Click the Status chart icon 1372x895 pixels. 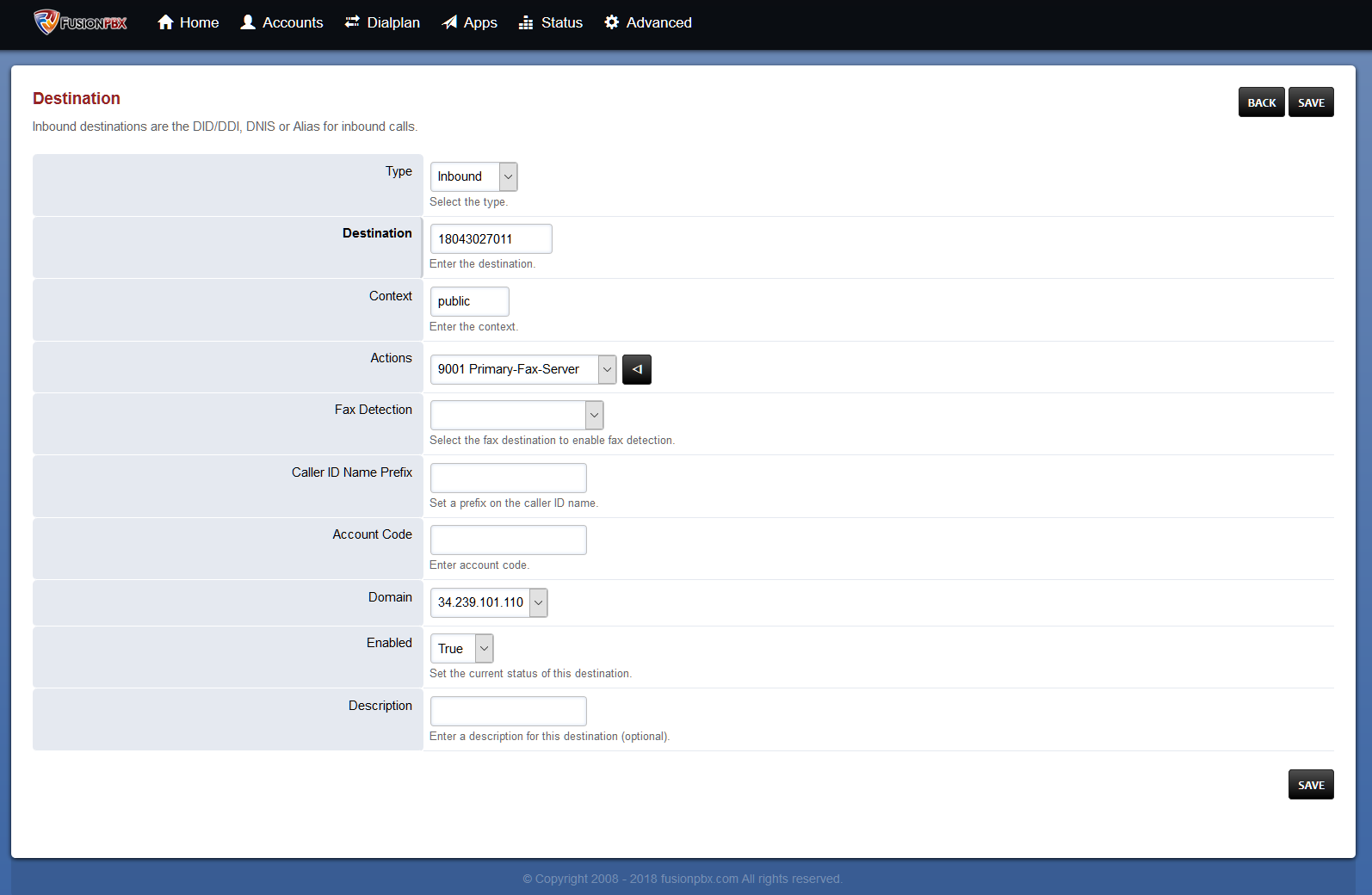[x=526, y=22]
